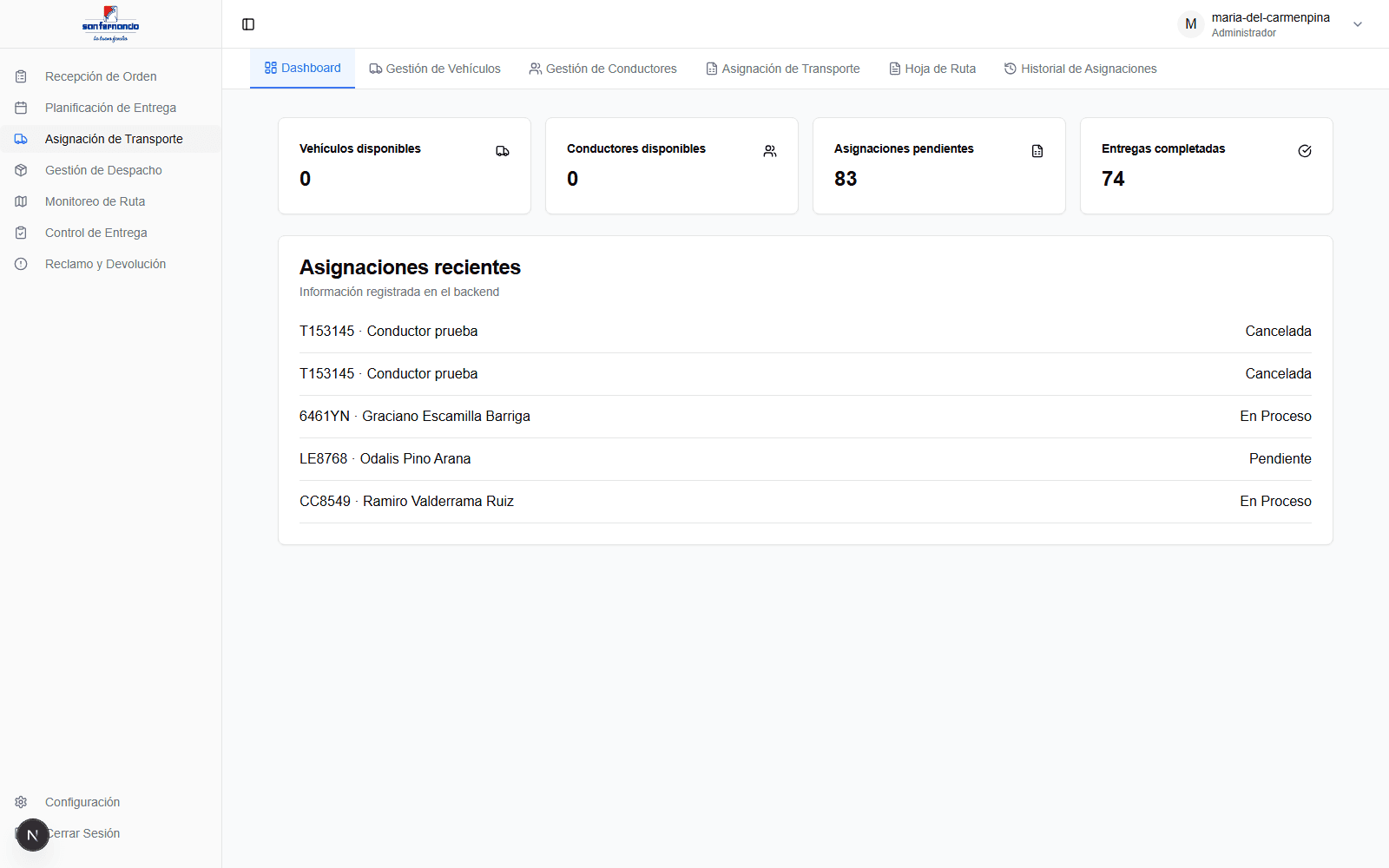Expand the user account dropdown chevron

(x=1358, y=24)
